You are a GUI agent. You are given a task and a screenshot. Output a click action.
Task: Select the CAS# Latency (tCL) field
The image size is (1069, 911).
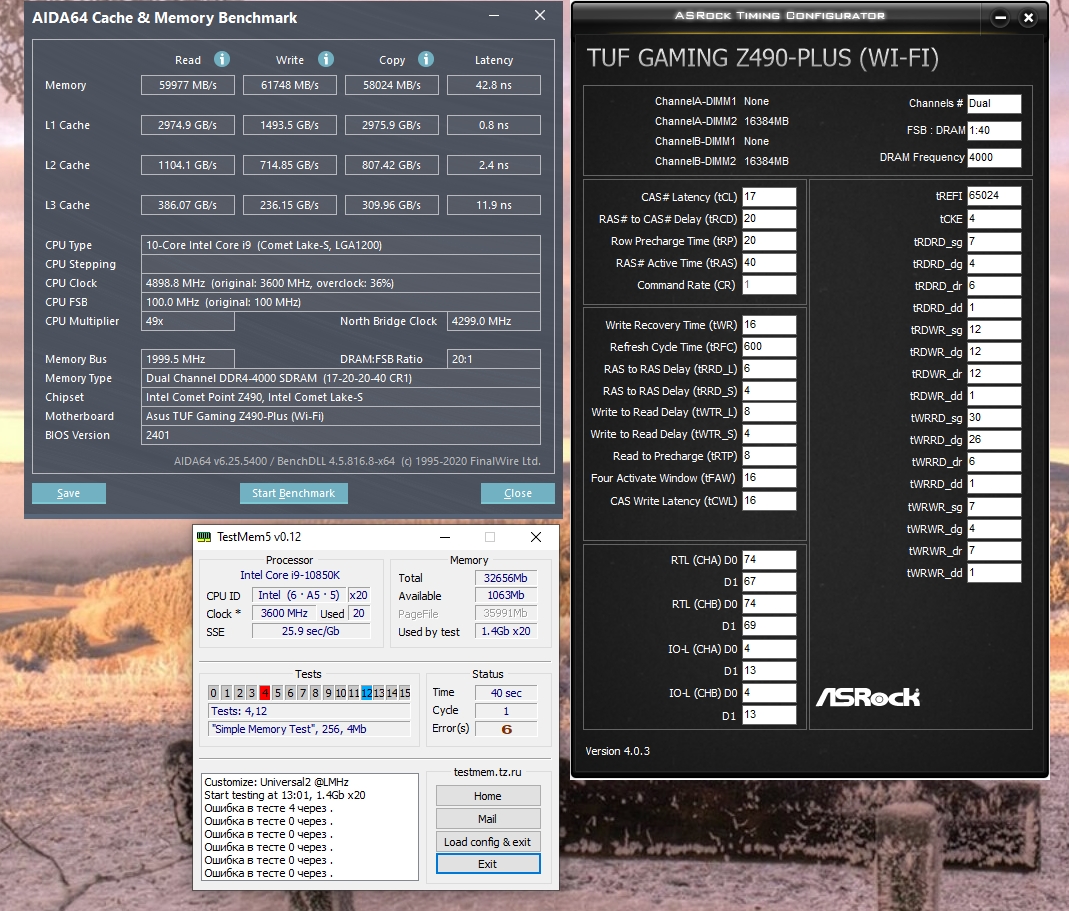point(769,196)
